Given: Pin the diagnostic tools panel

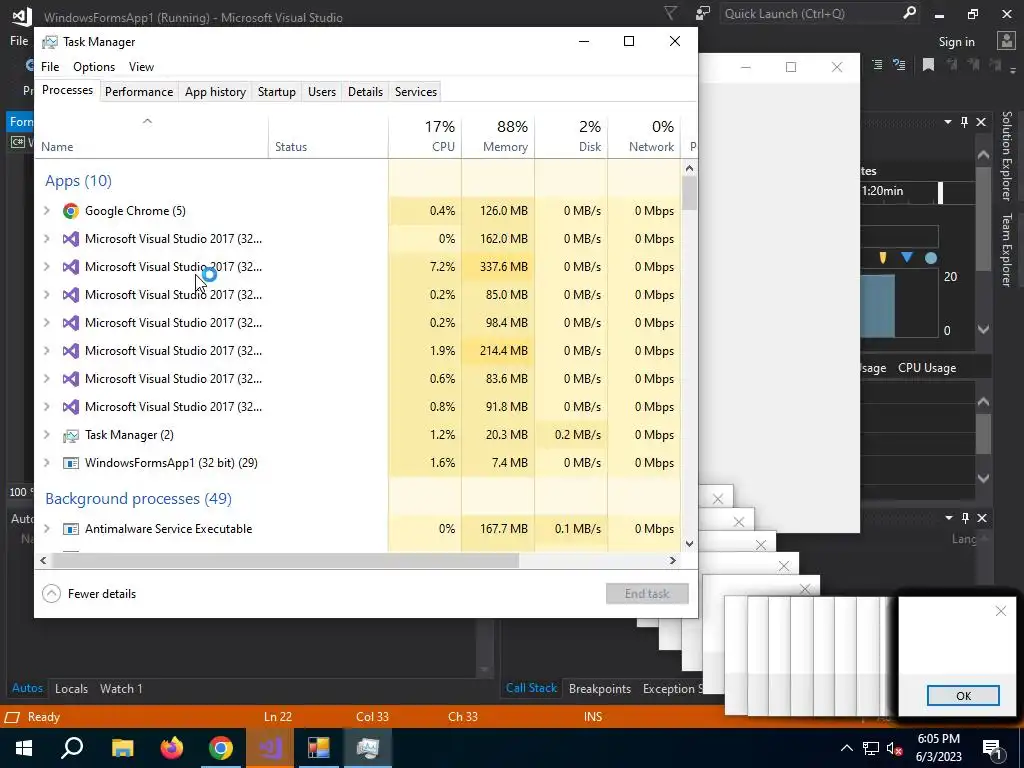Looking at the screenshot, I should click(965, 122).
